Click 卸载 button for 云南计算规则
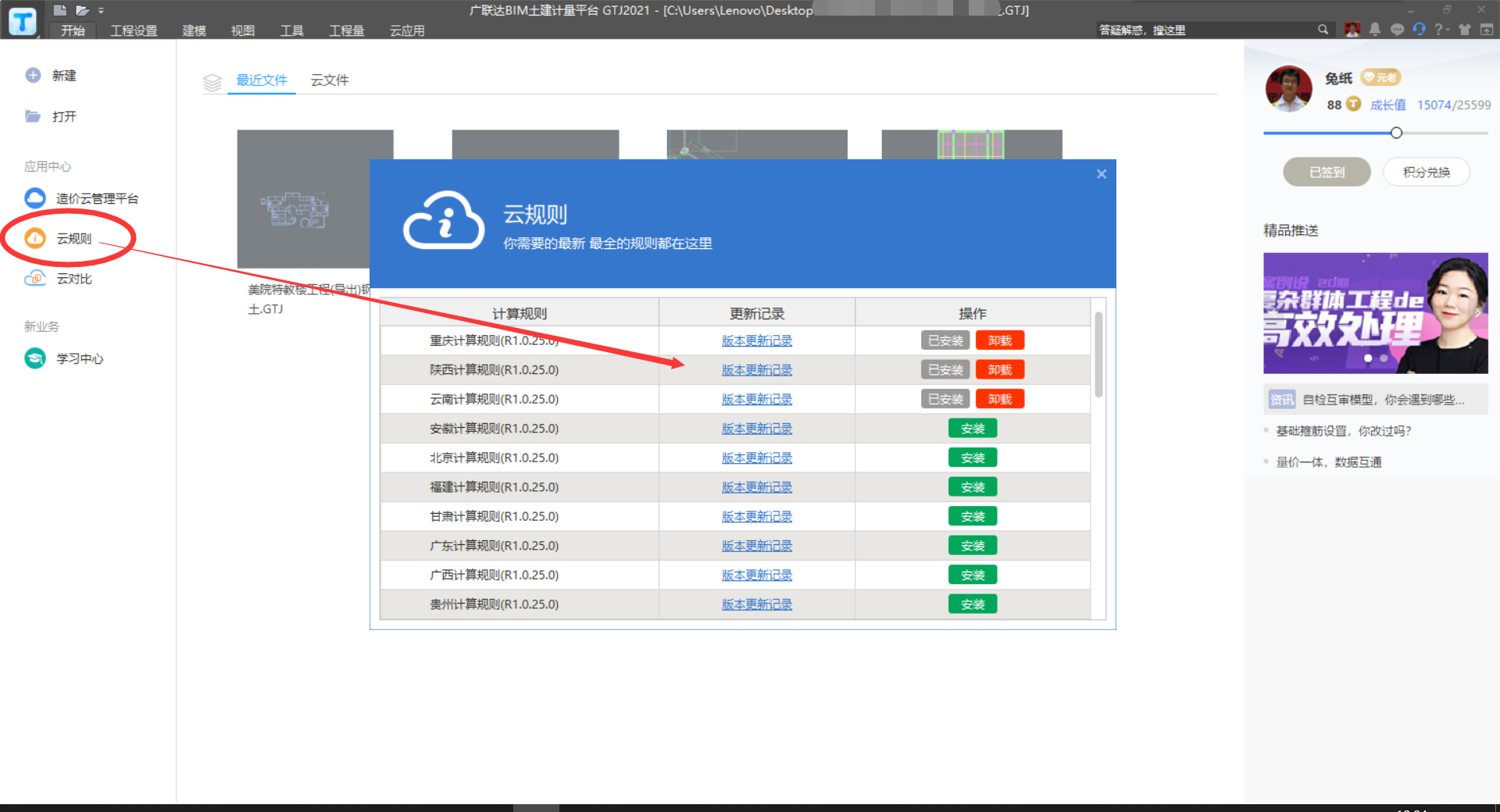 coord(1000,399)
